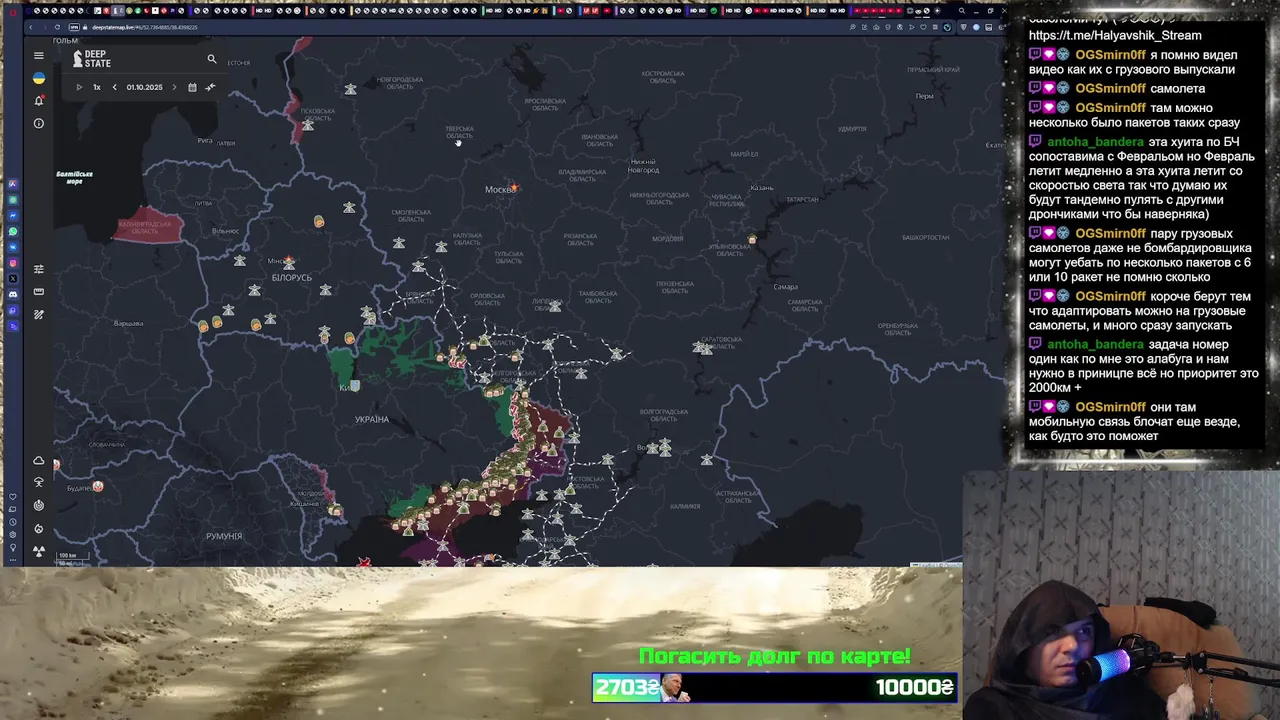Toggle the airfields layer icon
Screen dimensions: 1280x720
[x=39, y=482]
